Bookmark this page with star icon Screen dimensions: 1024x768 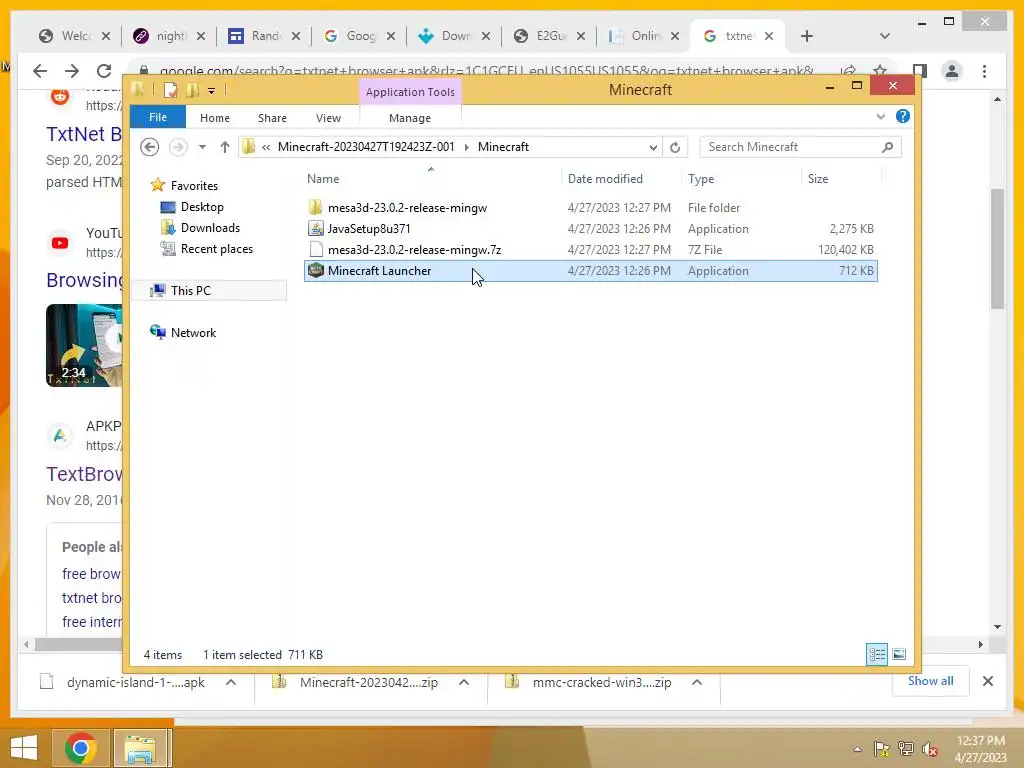(x=880, y=71)
